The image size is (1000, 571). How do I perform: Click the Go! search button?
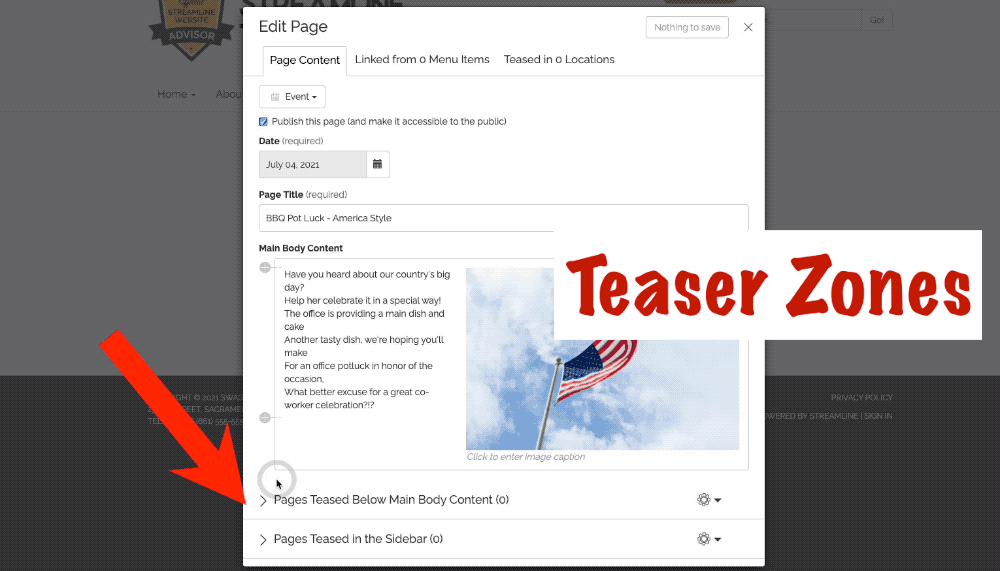coord(877,20)
